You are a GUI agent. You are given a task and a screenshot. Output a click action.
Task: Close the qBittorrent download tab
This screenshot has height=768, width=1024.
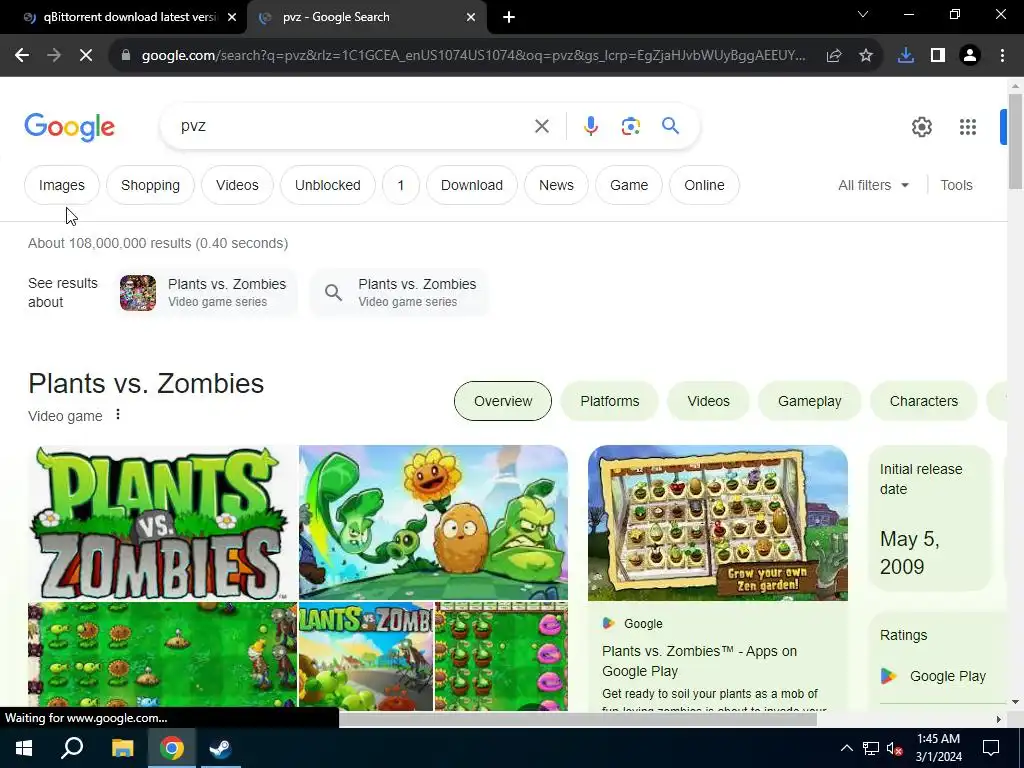coord(232,18)
